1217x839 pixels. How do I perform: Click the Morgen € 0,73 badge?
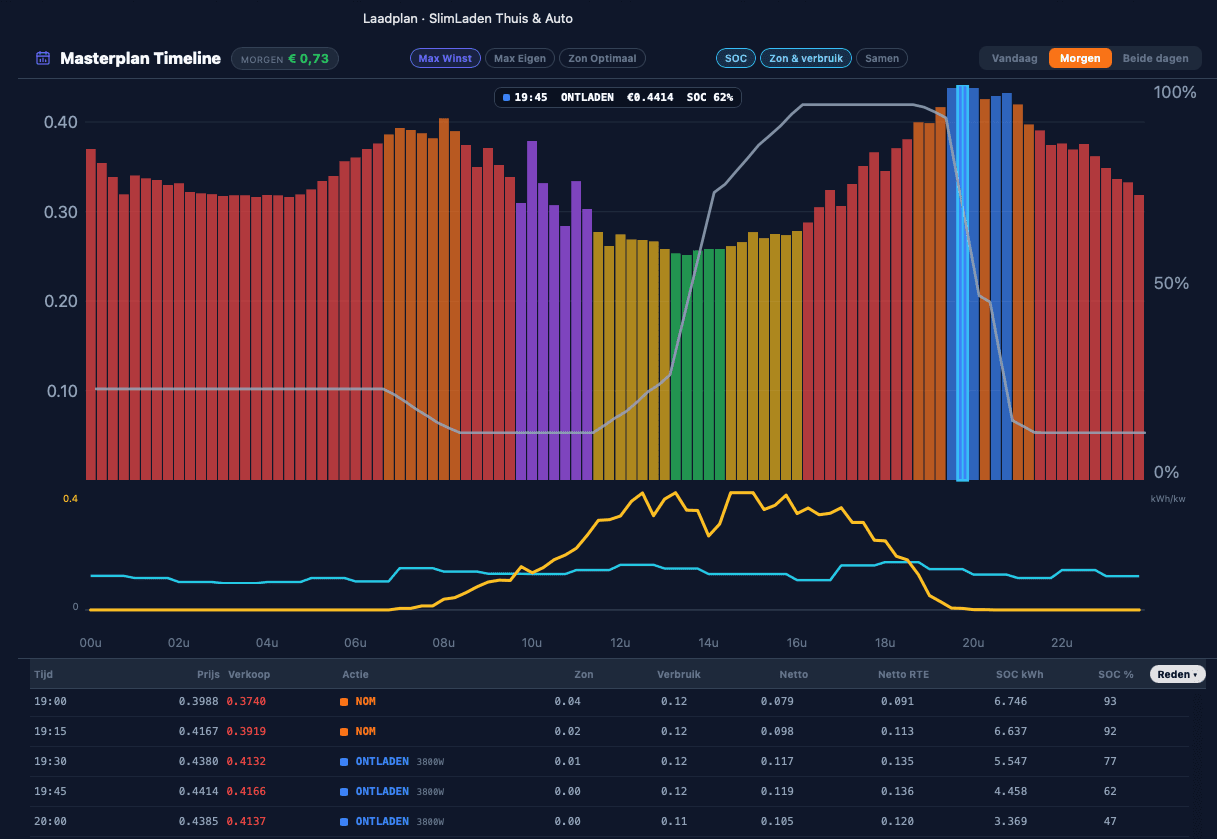coord(285,59)
